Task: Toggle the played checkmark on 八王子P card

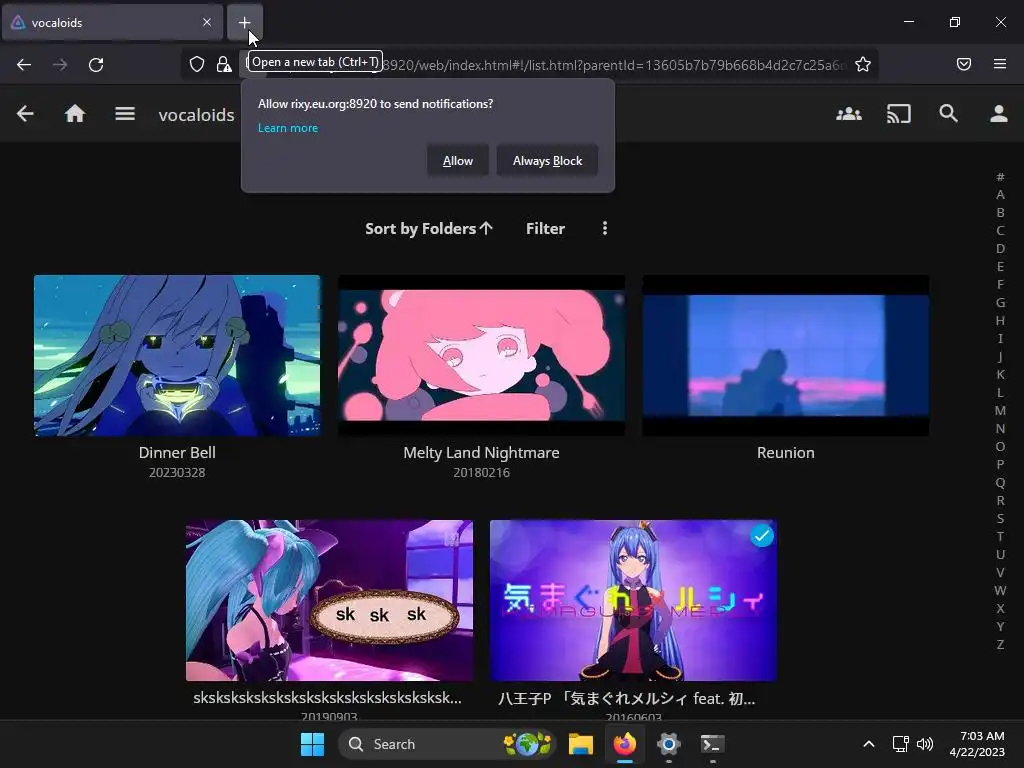Action: 761,536
